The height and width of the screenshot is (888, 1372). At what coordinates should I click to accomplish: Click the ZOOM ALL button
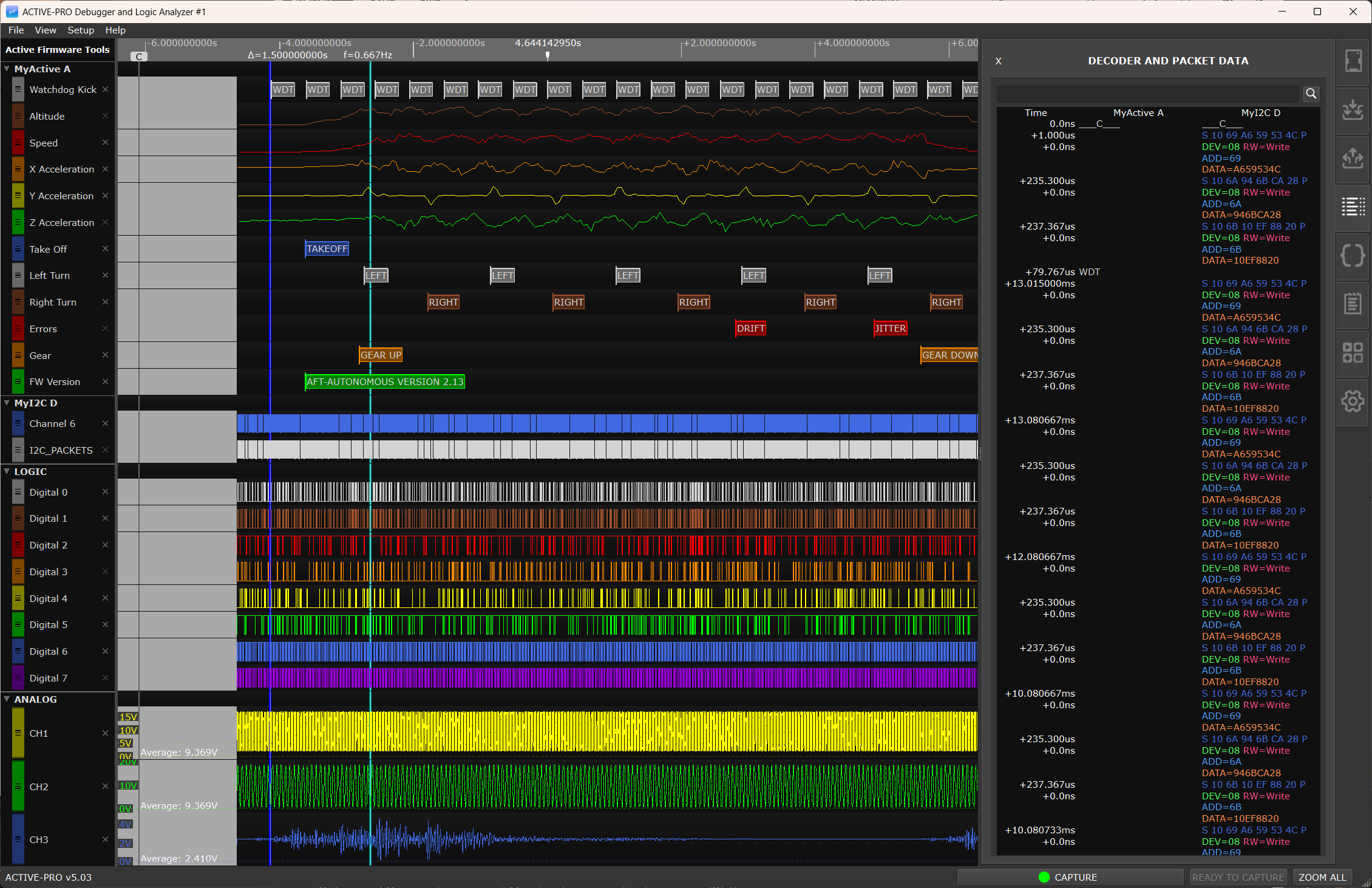[1322, 877]
